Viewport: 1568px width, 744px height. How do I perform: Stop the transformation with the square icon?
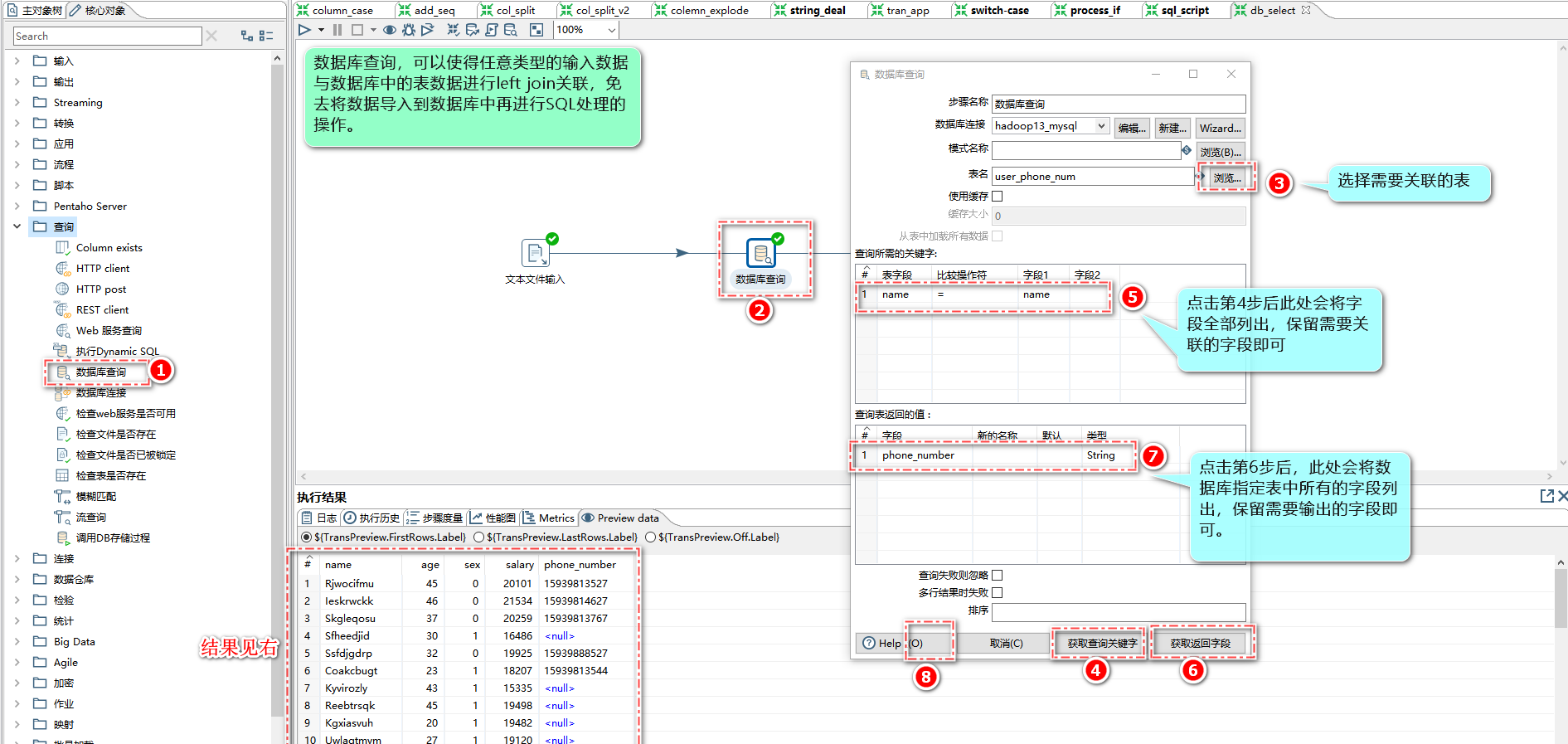[x=357, y=30]
